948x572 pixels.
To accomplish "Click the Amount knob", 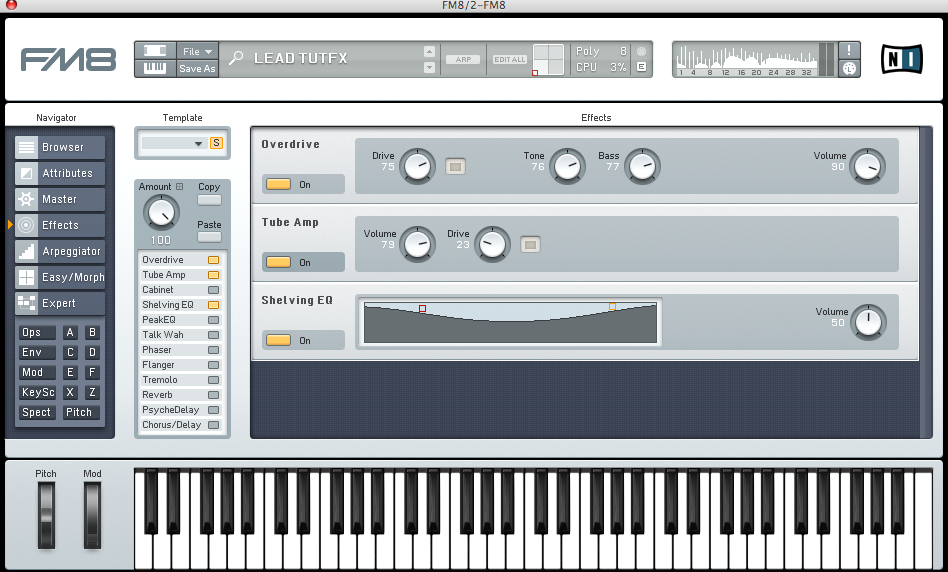I will 161,213.
